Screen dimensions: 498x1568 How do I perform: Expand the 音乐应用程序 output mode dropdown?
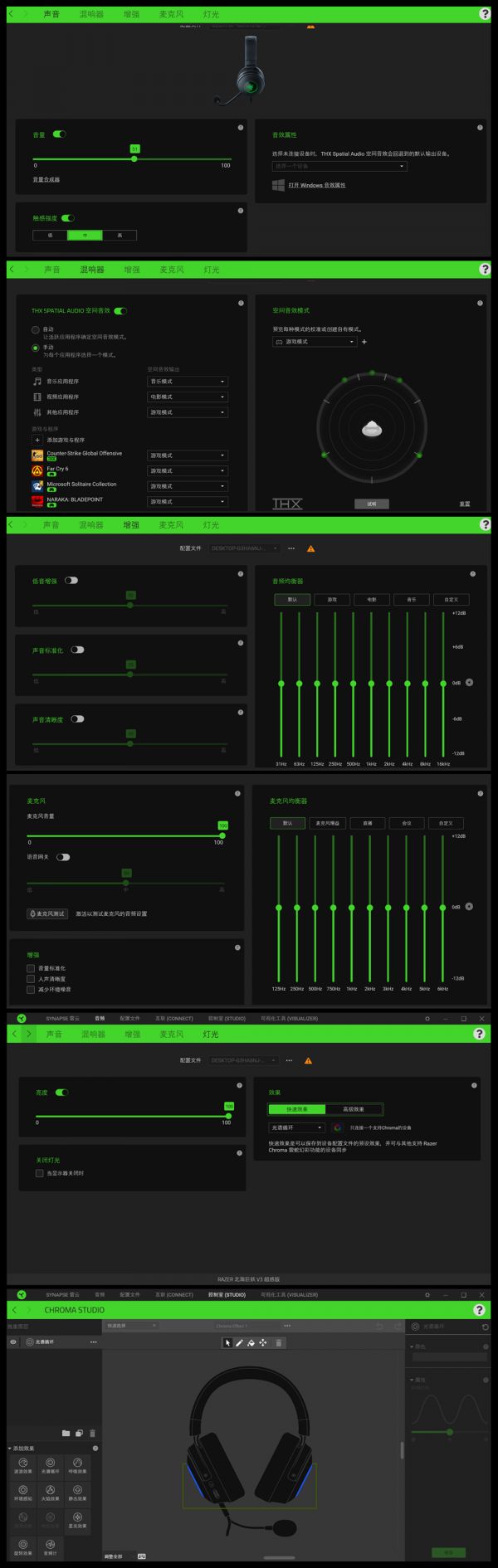187,382
